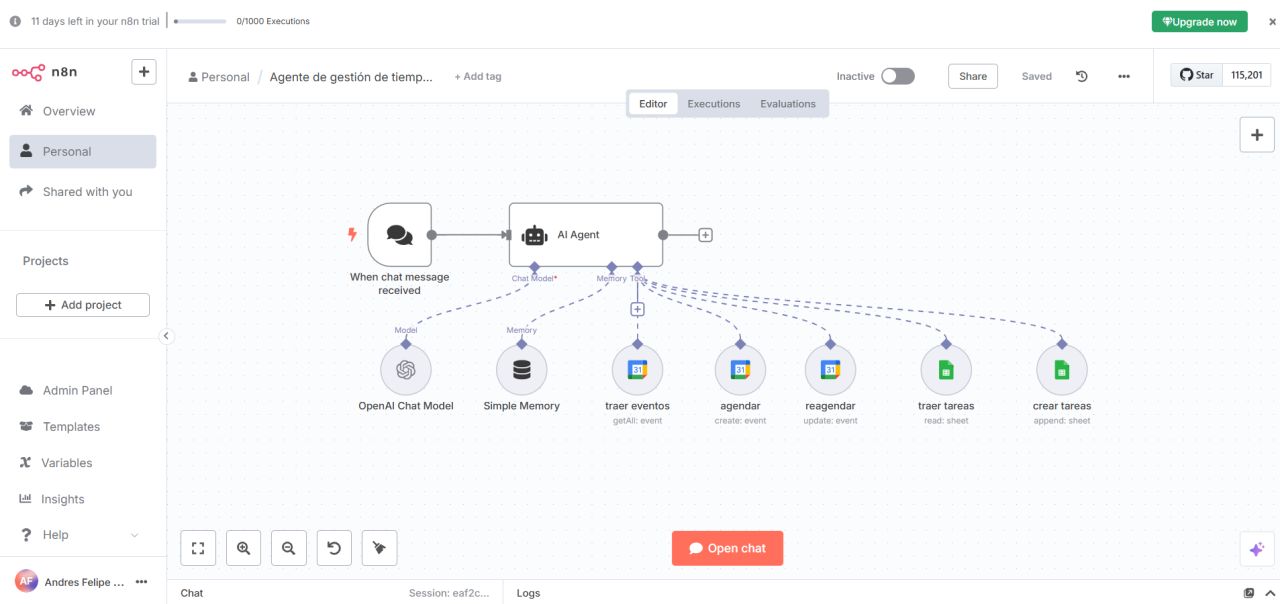The width and height of the screenshot is (1280, 604).
Task: Click Add project
Action: 83,305
